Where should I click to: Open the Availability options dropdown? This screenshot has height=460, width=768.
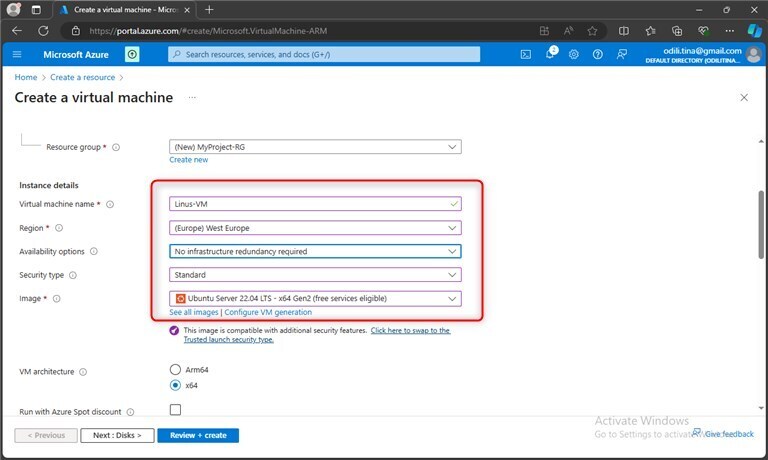coord(315,251)
